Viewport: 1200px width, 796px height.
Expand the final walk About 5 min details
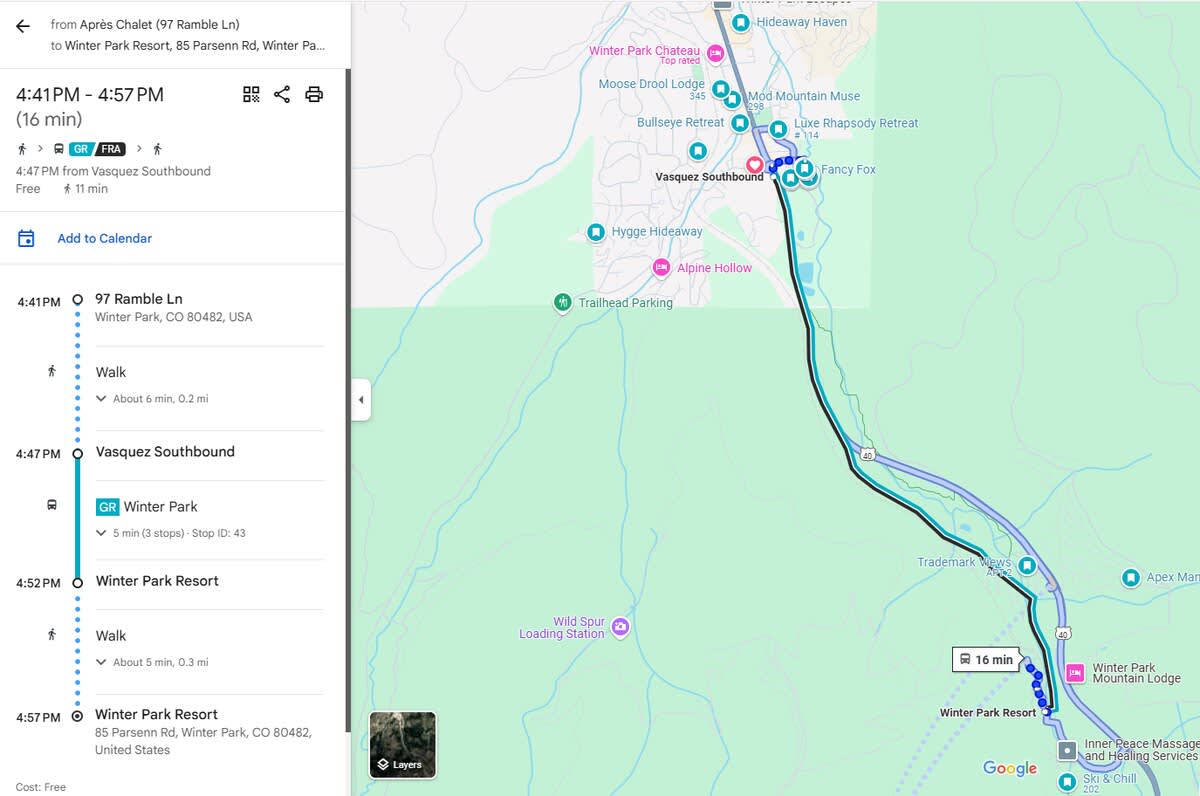tap(101, 662)
